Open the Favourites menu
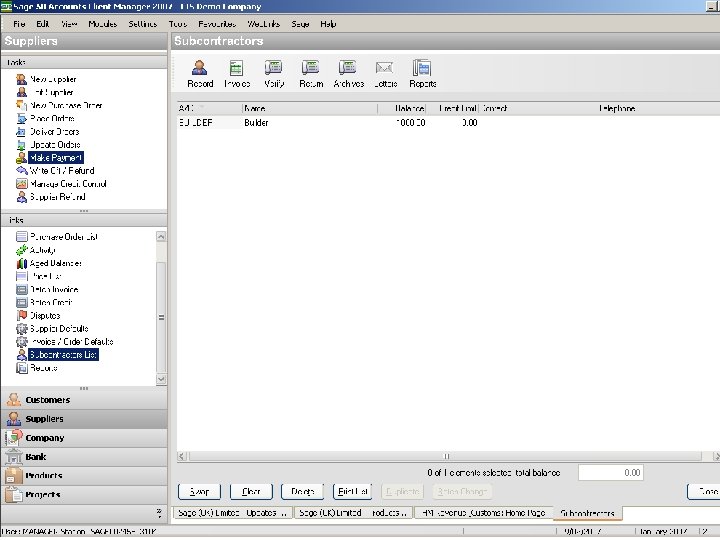Screen dimensions: 720x540 [217, 24]
